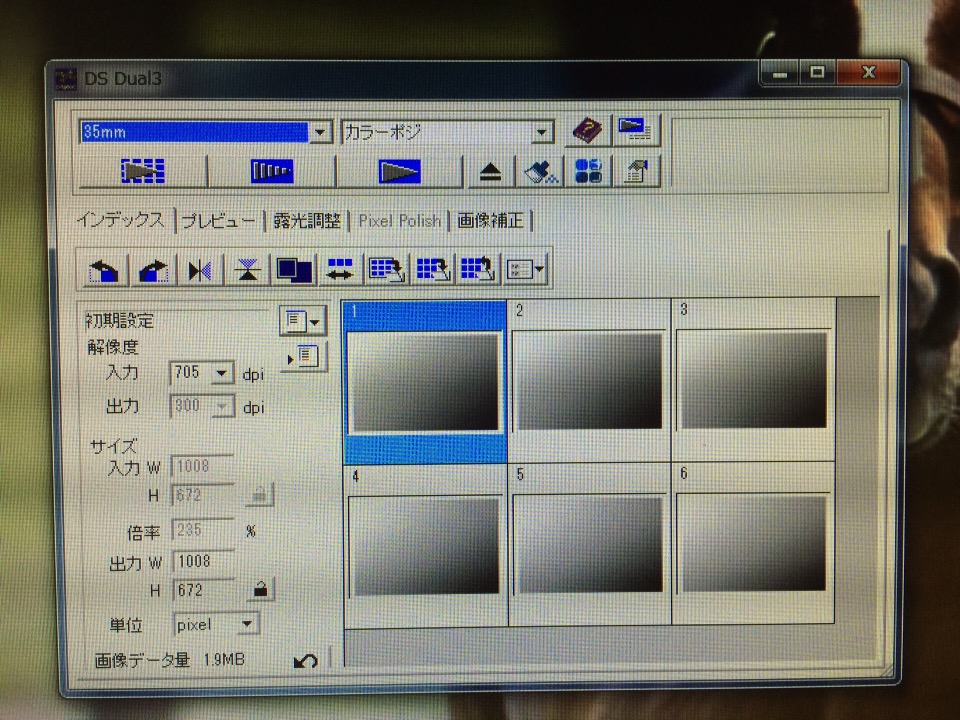Screen dimensions: 960x720
Task: Open the 35mm film format dropdown
Action: point(320,132)
